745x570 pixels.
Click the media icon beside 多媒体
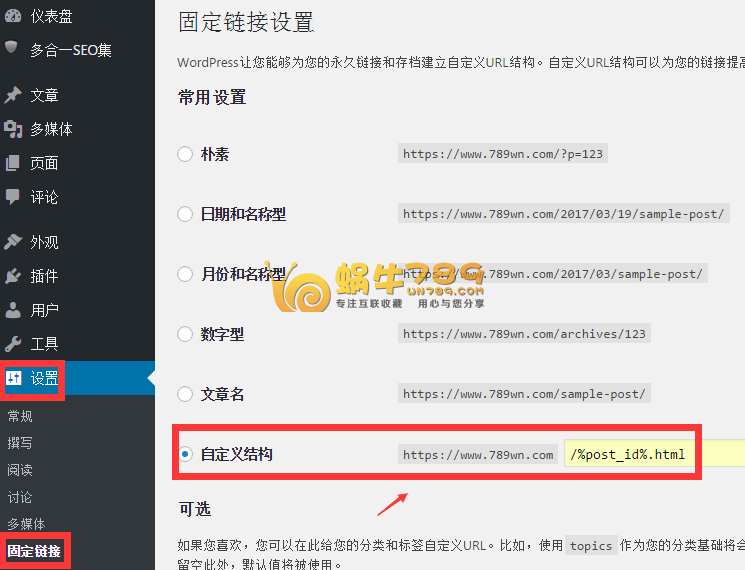coord(13,129)
